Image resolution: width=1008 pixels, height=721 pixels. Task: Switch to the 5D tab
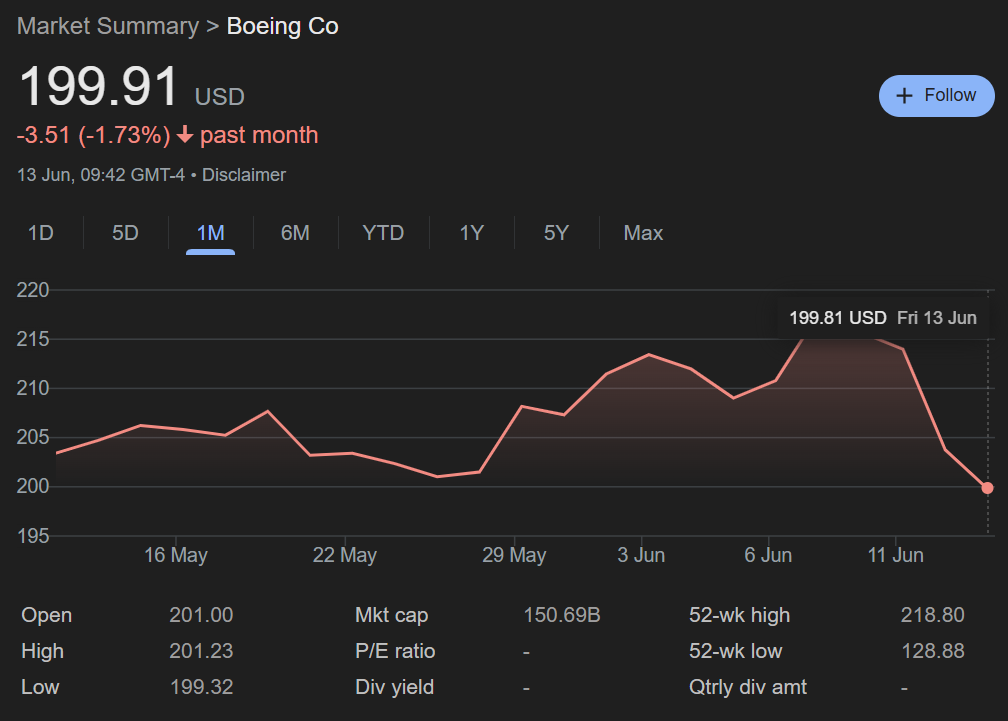point(125,233)
